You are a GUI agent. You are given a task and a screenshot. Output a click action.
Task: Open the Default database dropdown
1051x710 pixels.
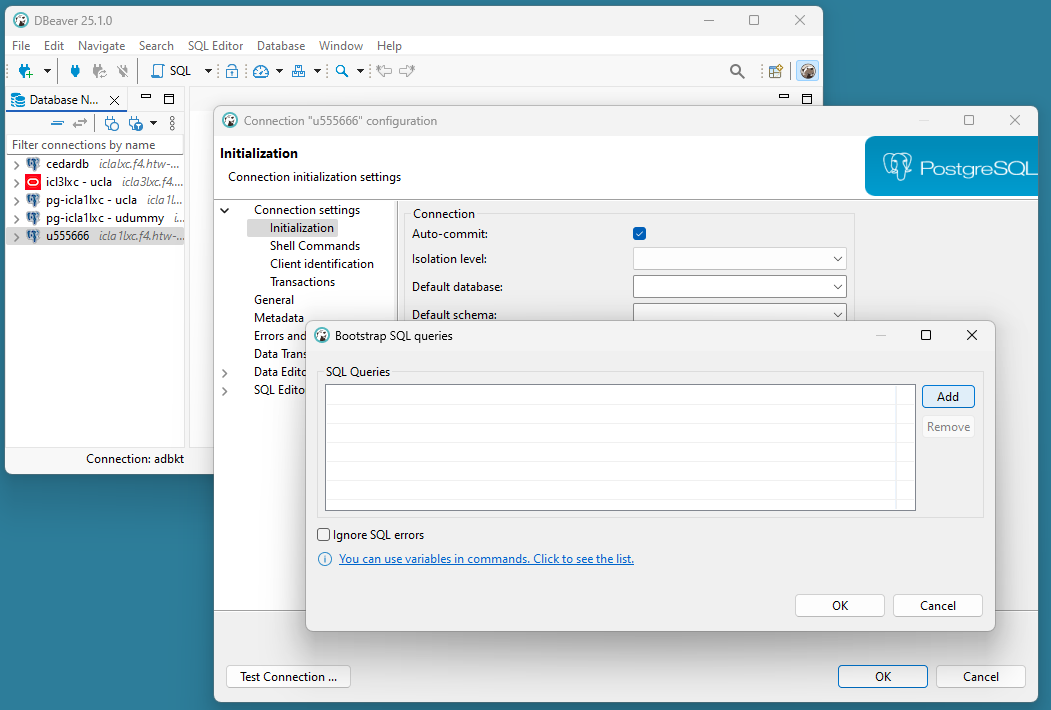[x=739, y=287]
